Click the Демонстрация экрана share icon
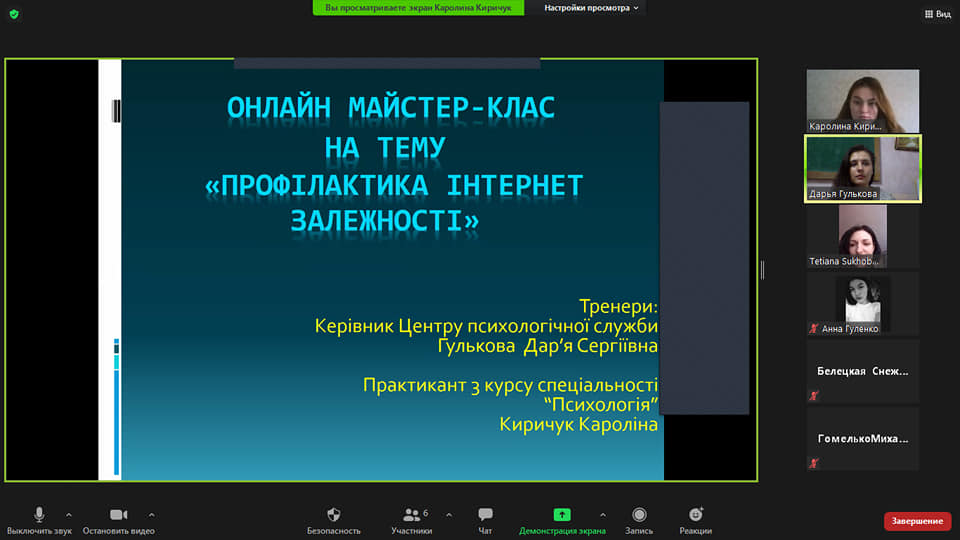 coord(562,515)
